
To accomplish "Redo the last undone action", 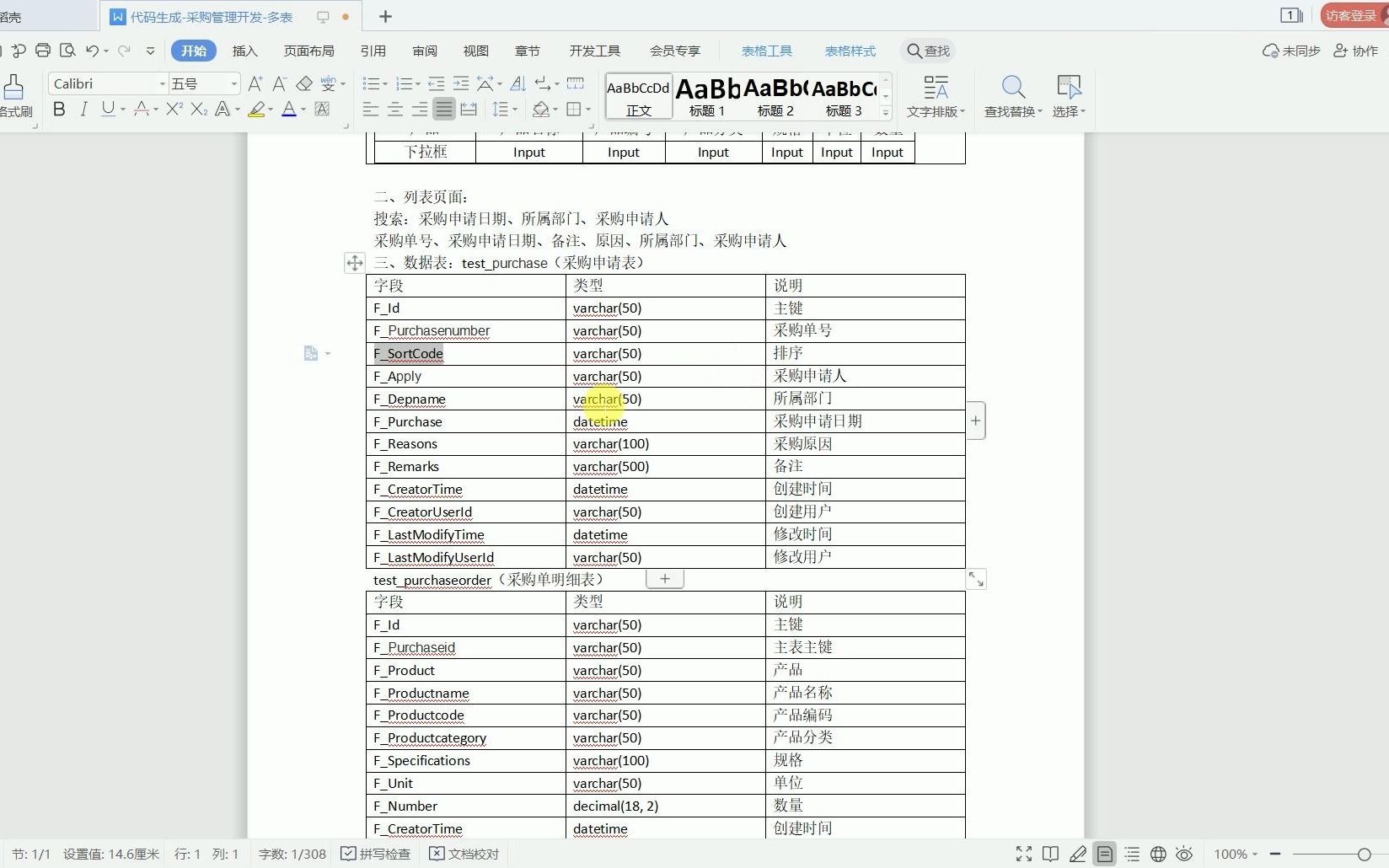I will (x=124, y=51).
